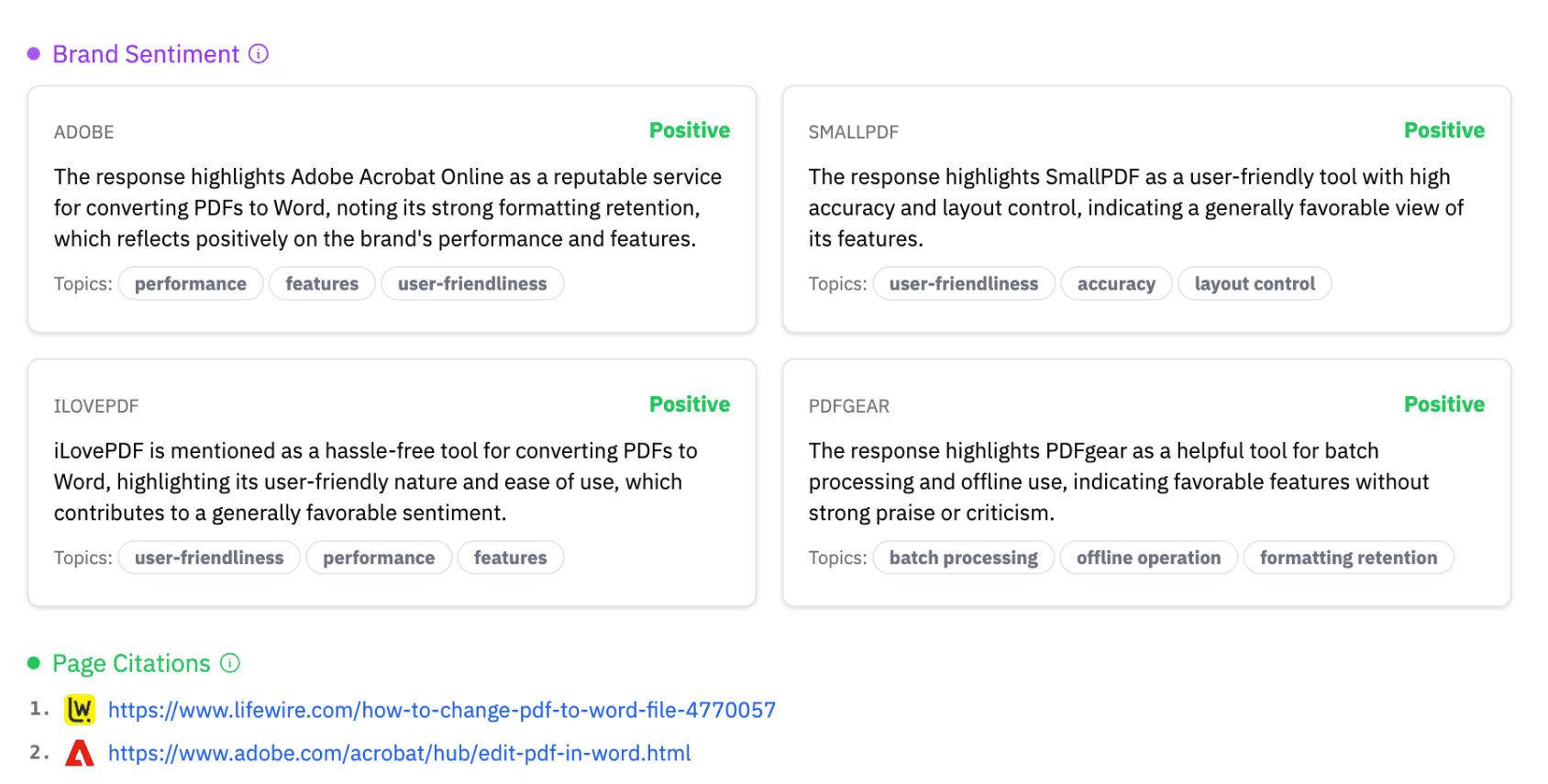The width and height of the screenshot is (1548, 784).
Task: Click the Page Citations info icon
Action: pyautogui.click(x=230, y=663)
